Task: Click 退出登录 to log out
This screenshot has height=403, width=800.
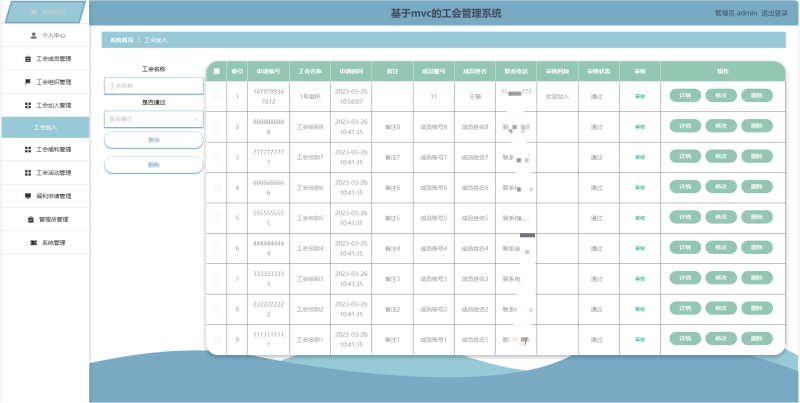Action: pyautogui.click(x=774, y=13)
